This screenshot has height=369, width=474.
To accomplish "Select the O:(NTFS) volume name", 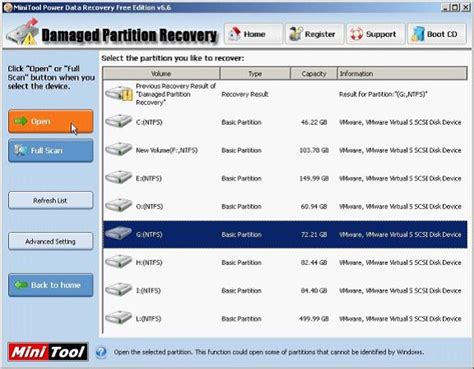I will [149, 207].
